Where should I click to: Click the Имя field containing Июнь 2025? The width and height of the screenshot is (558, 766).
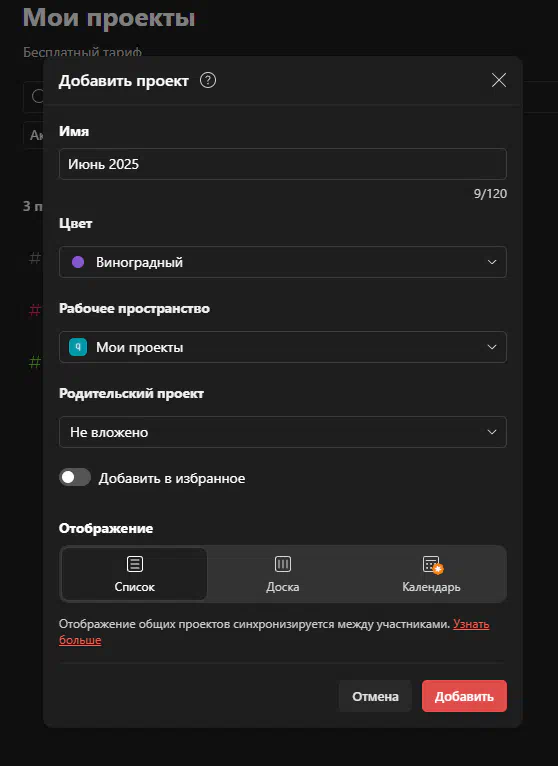click(283, 164)
